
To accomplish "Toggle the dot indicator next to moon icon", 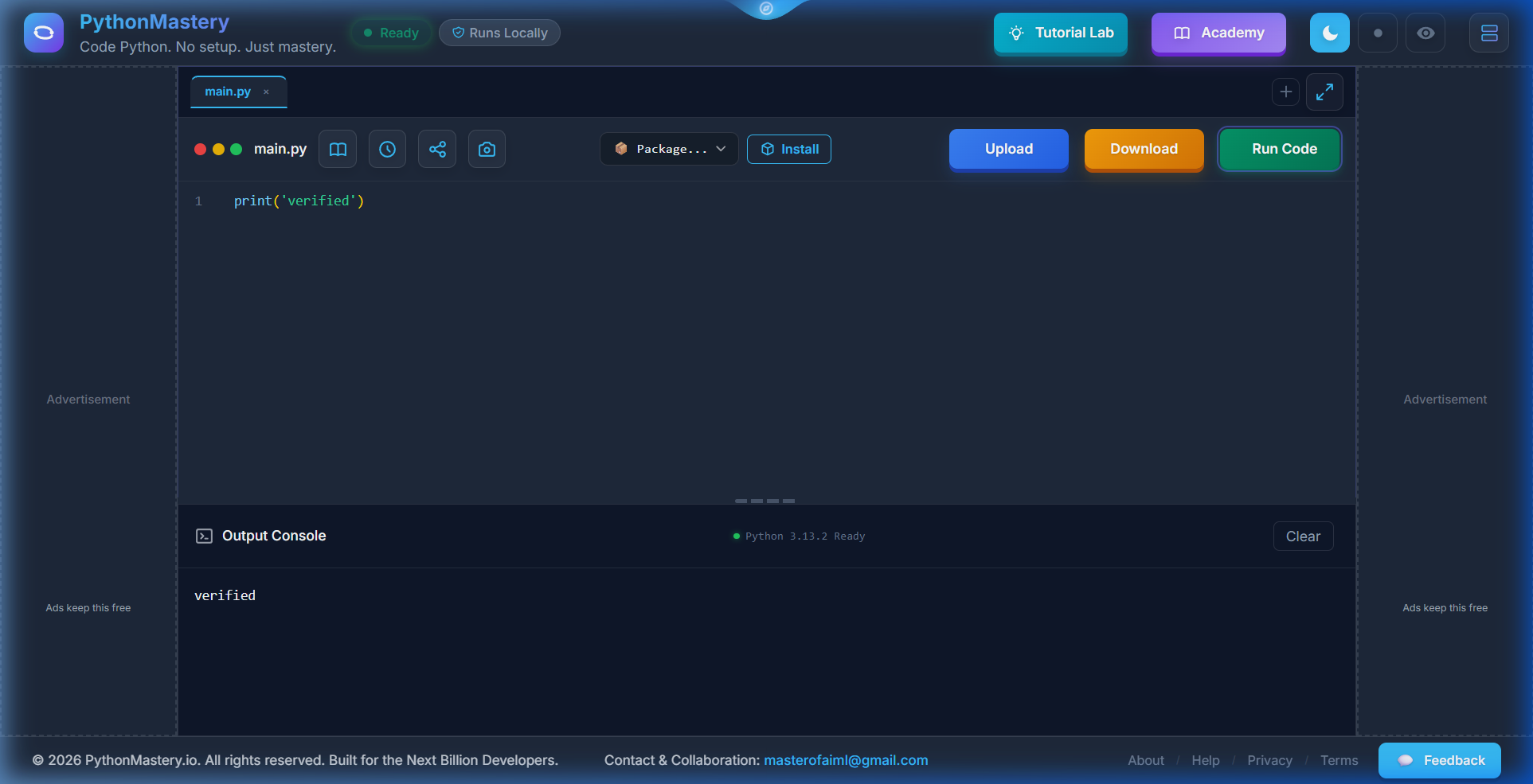I will [x=1377, y=33].
